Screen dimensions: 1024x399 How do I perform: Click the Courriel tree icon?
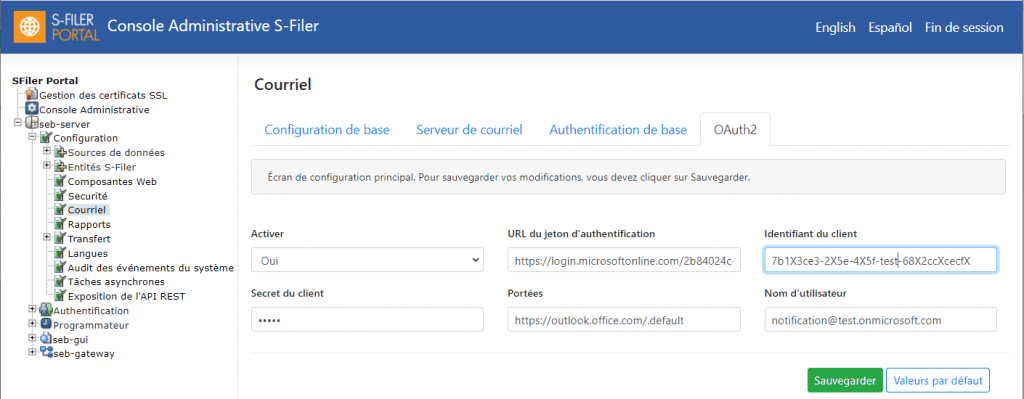pos(60,210)
